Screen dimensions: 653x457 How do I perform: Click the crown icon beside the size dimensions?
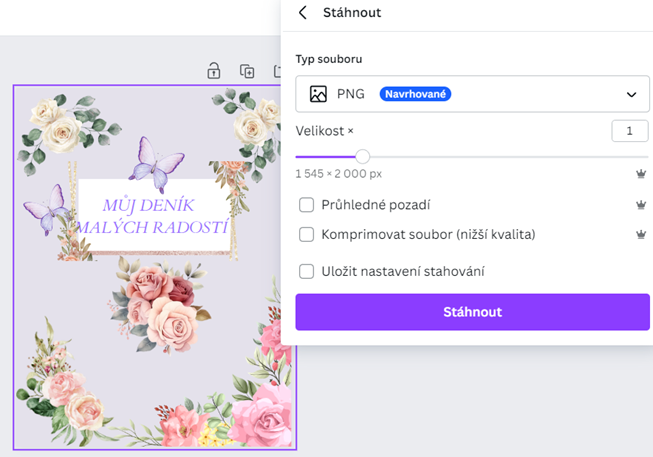(641, 174)
